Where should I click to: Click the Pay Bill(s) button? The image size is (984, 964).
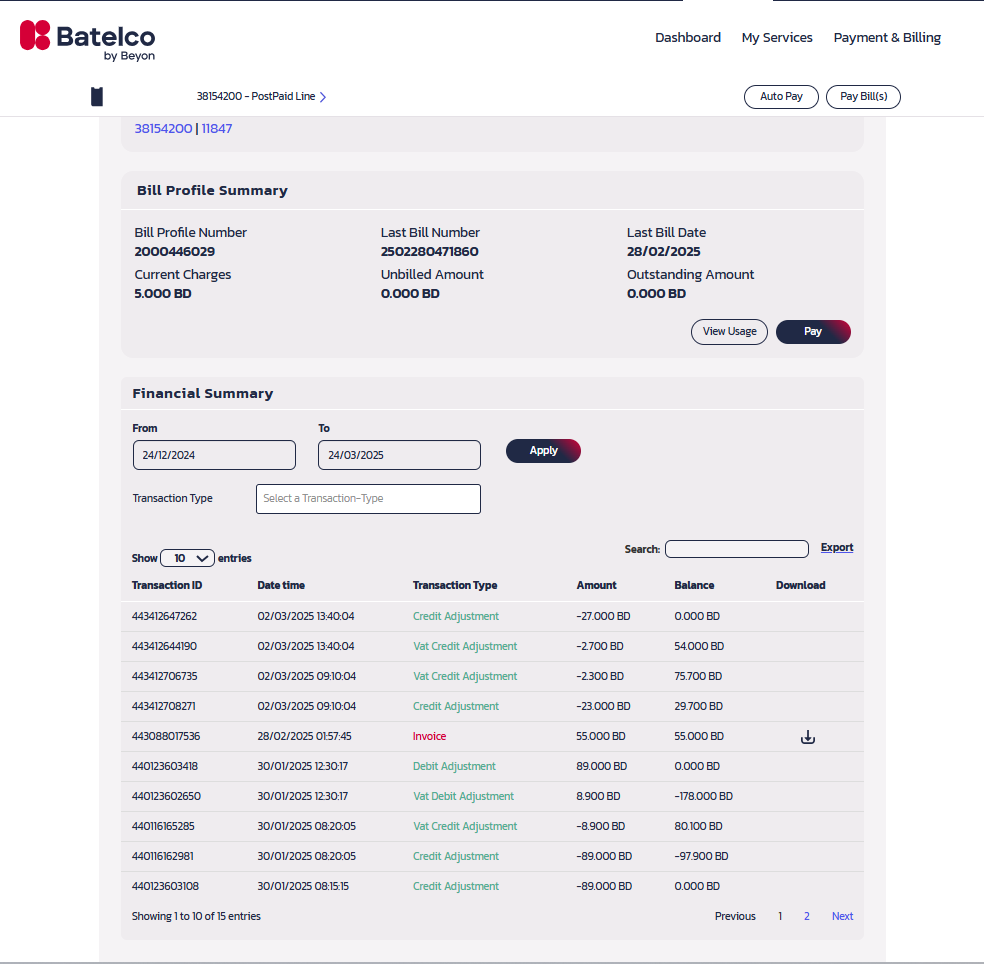864,97
